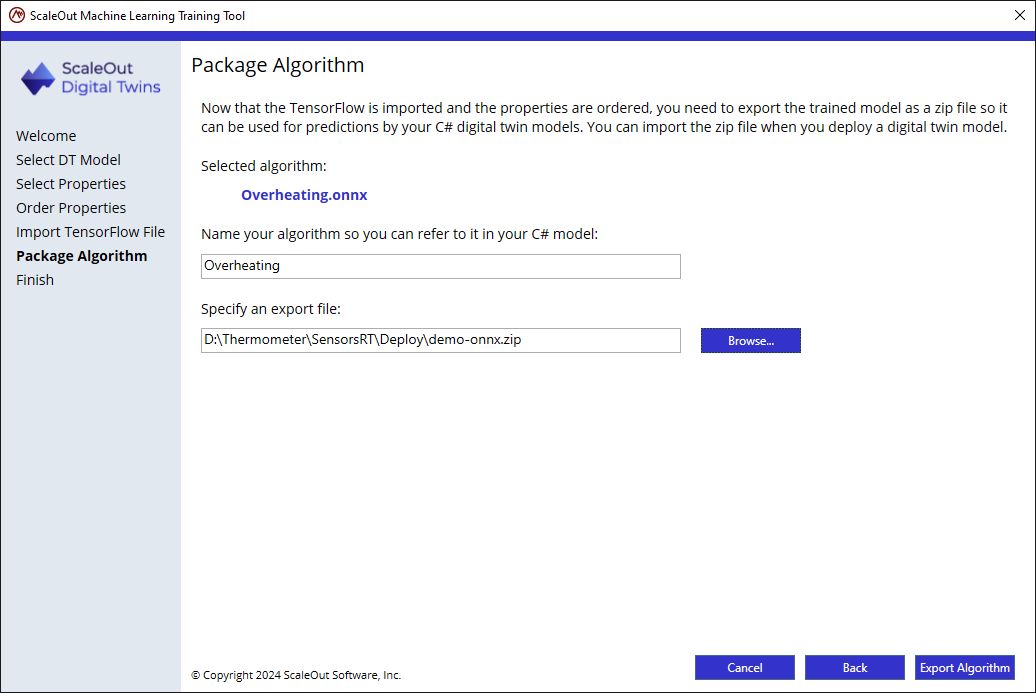Click the window title 'ScaleOut Machine Learning Training Tool'
The height and width of the screenshot is (693, 1036).
coord(137,16)
